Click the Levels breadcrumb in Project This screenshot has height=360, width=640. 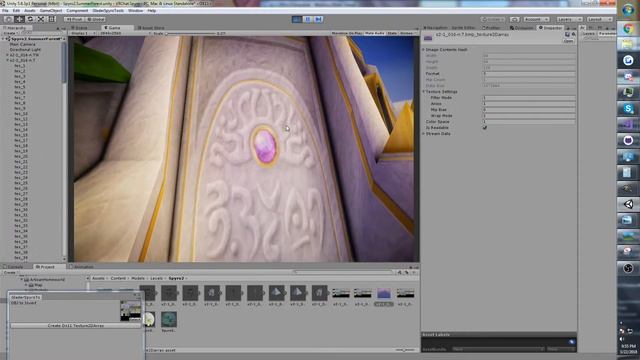(156, 278)
